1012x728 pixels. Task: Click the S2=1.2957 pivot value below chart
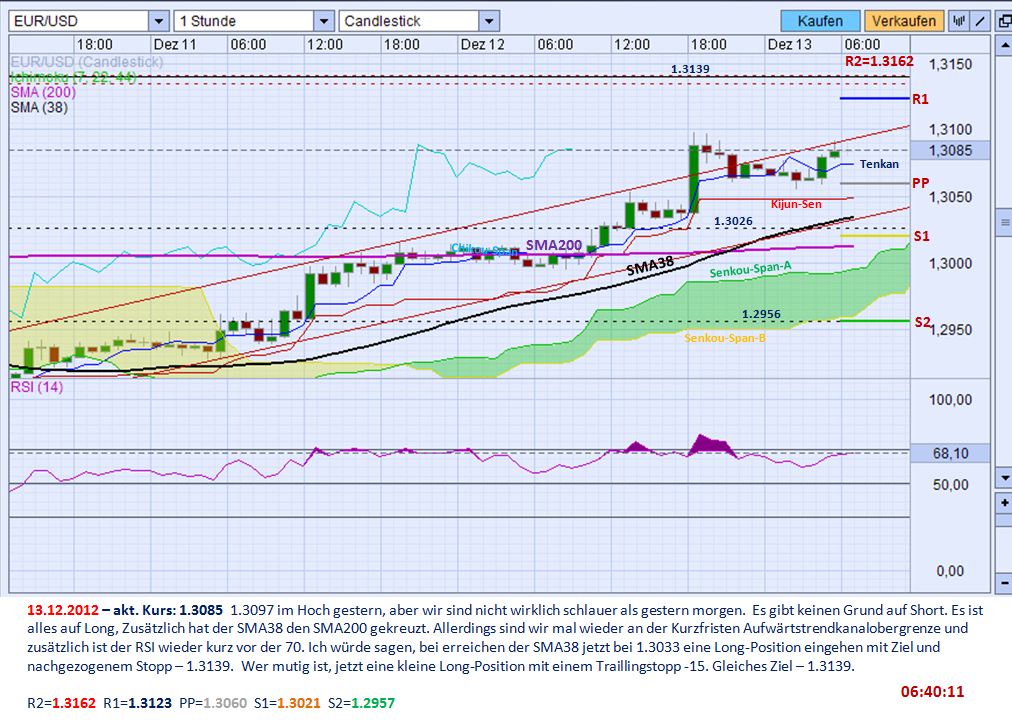coord(361,703)
